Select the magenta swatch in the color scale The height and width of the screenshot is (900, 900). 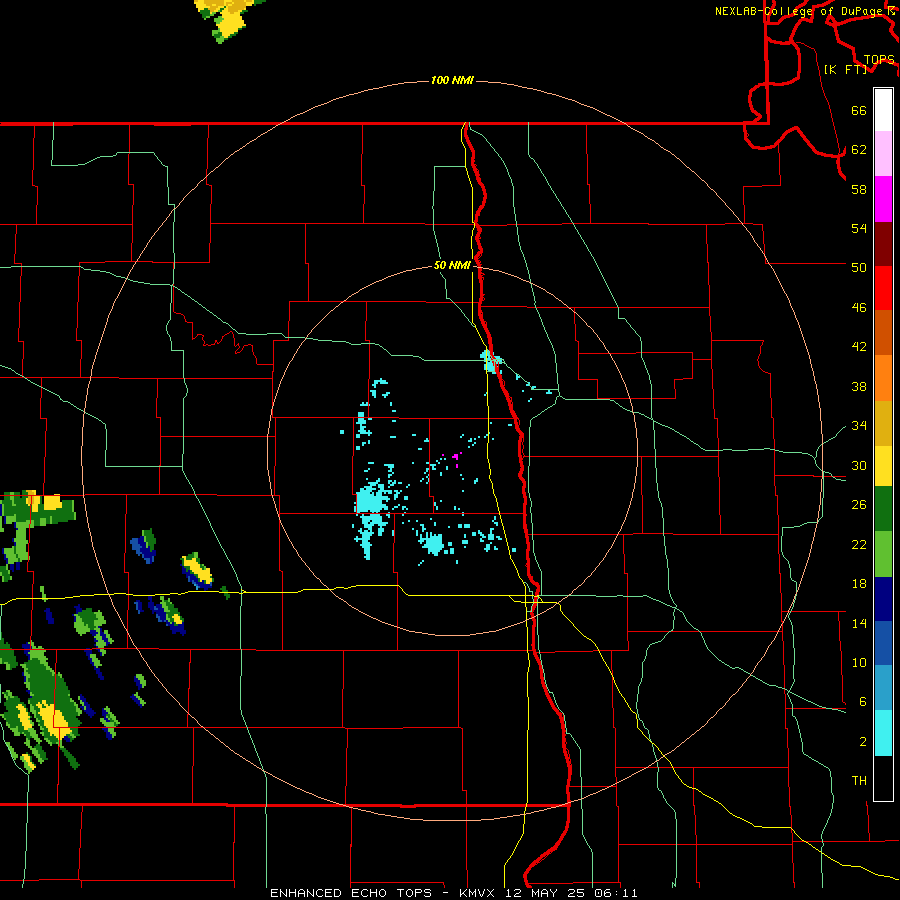click(883, 199)
